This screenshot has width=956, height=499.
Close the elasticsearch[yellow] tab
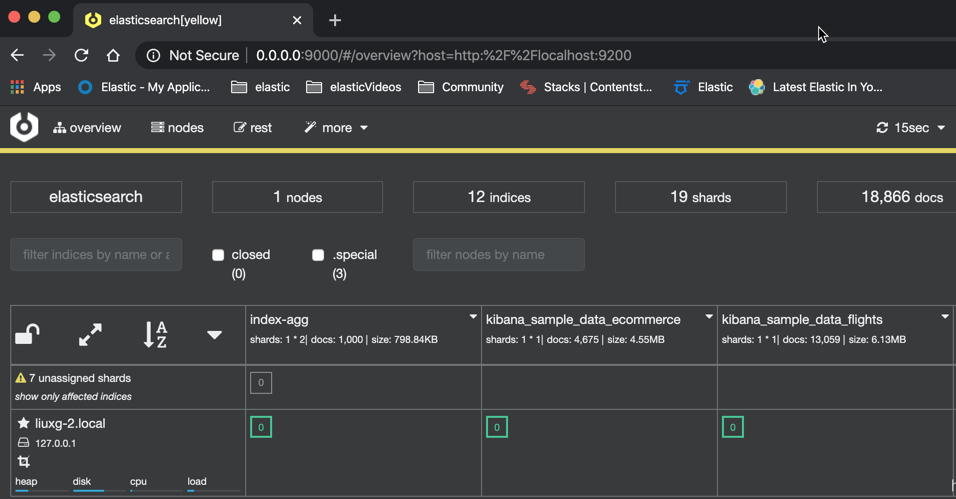[x=297, y=20]
